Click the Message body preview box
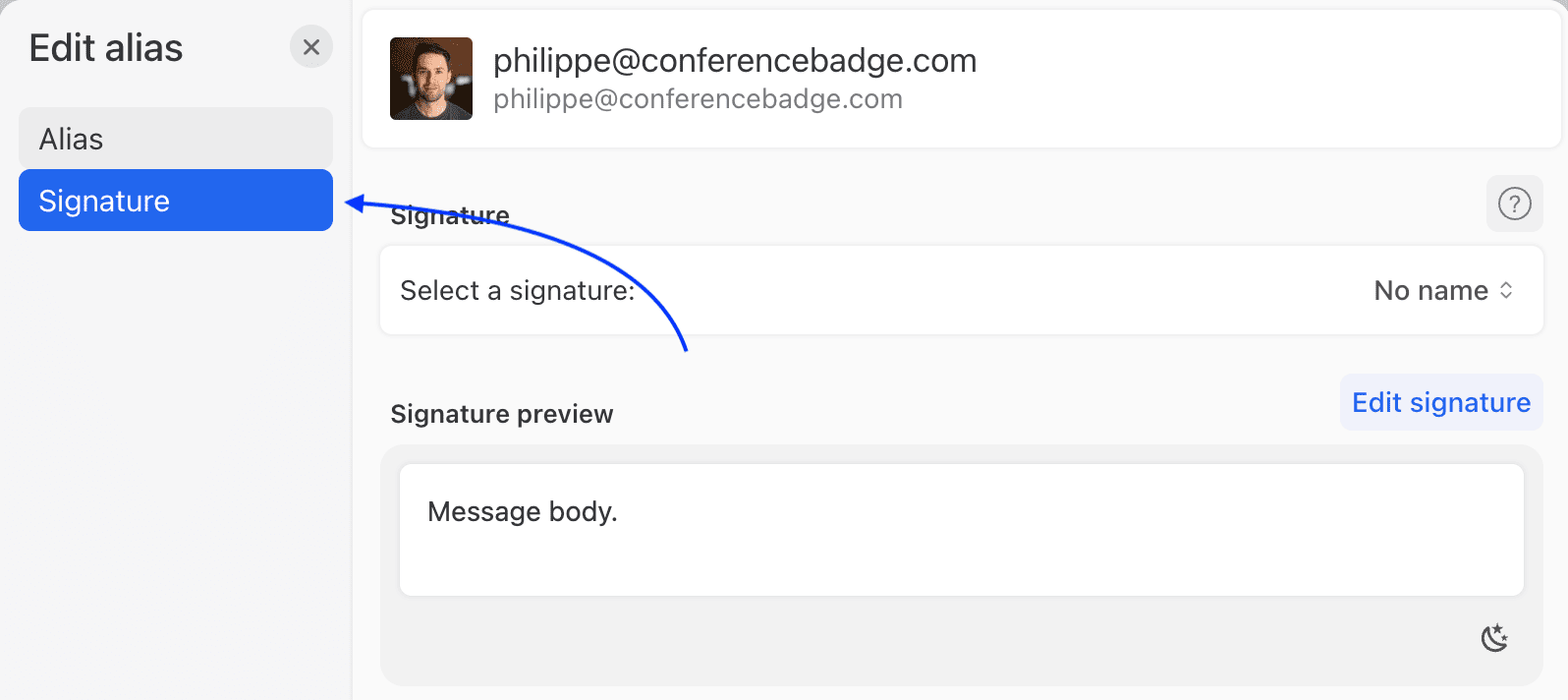The width and height of the screenshot is (1568, 700). coord(961,530)
